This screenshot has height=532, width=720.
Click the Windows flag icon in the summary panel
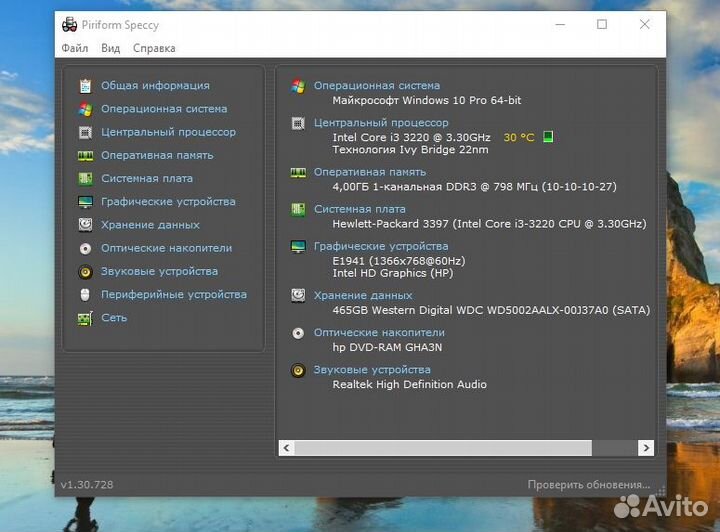[x=298, y=86]
